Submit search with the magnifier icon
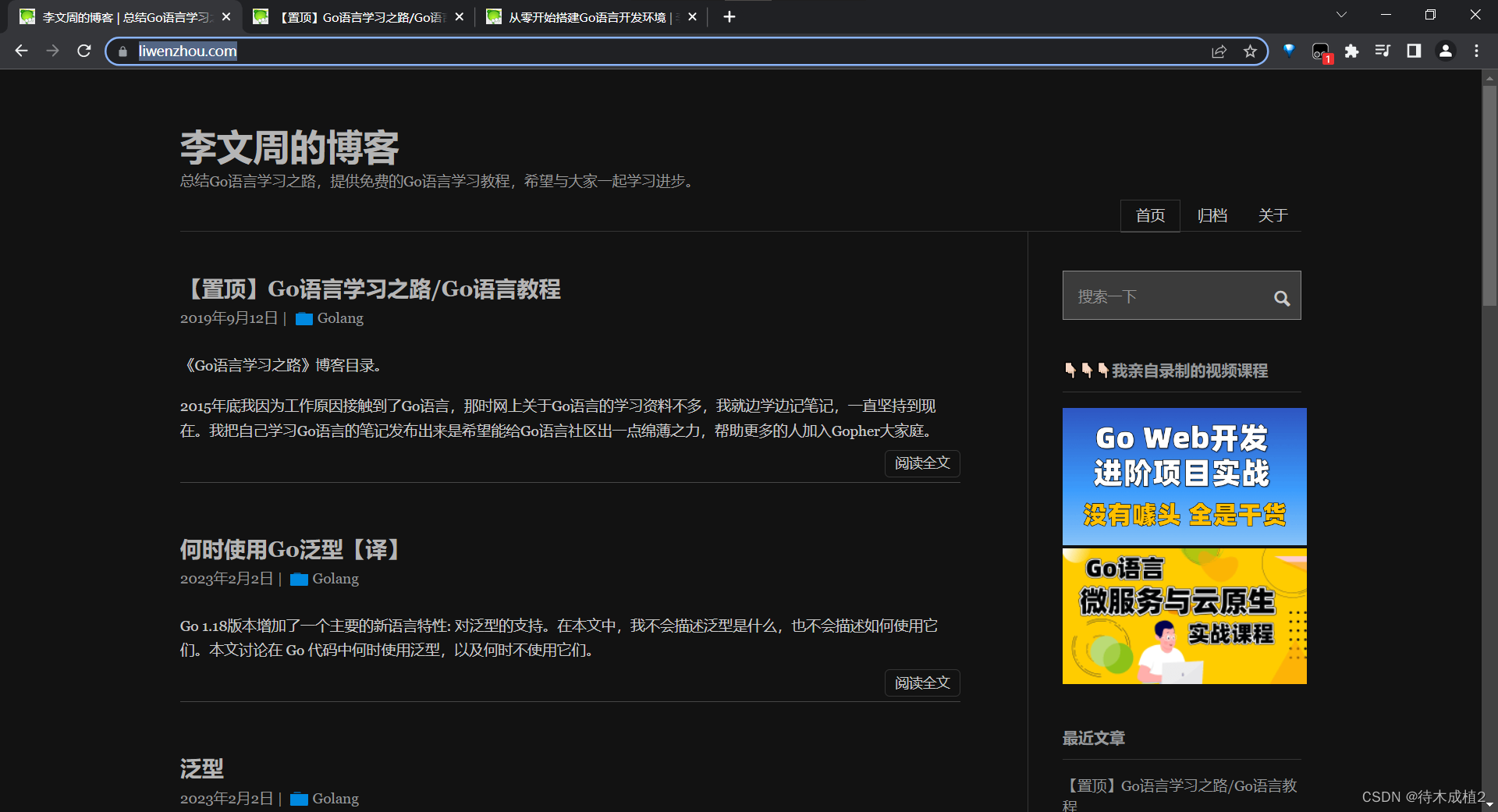 point(1282,298)
